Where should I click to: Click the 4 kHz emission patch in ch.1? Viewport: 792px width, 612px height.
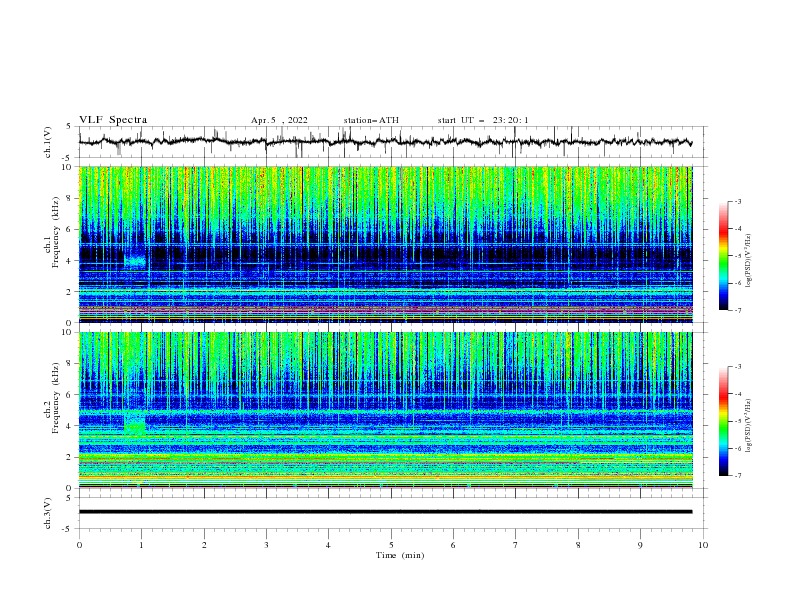[135, 260]
